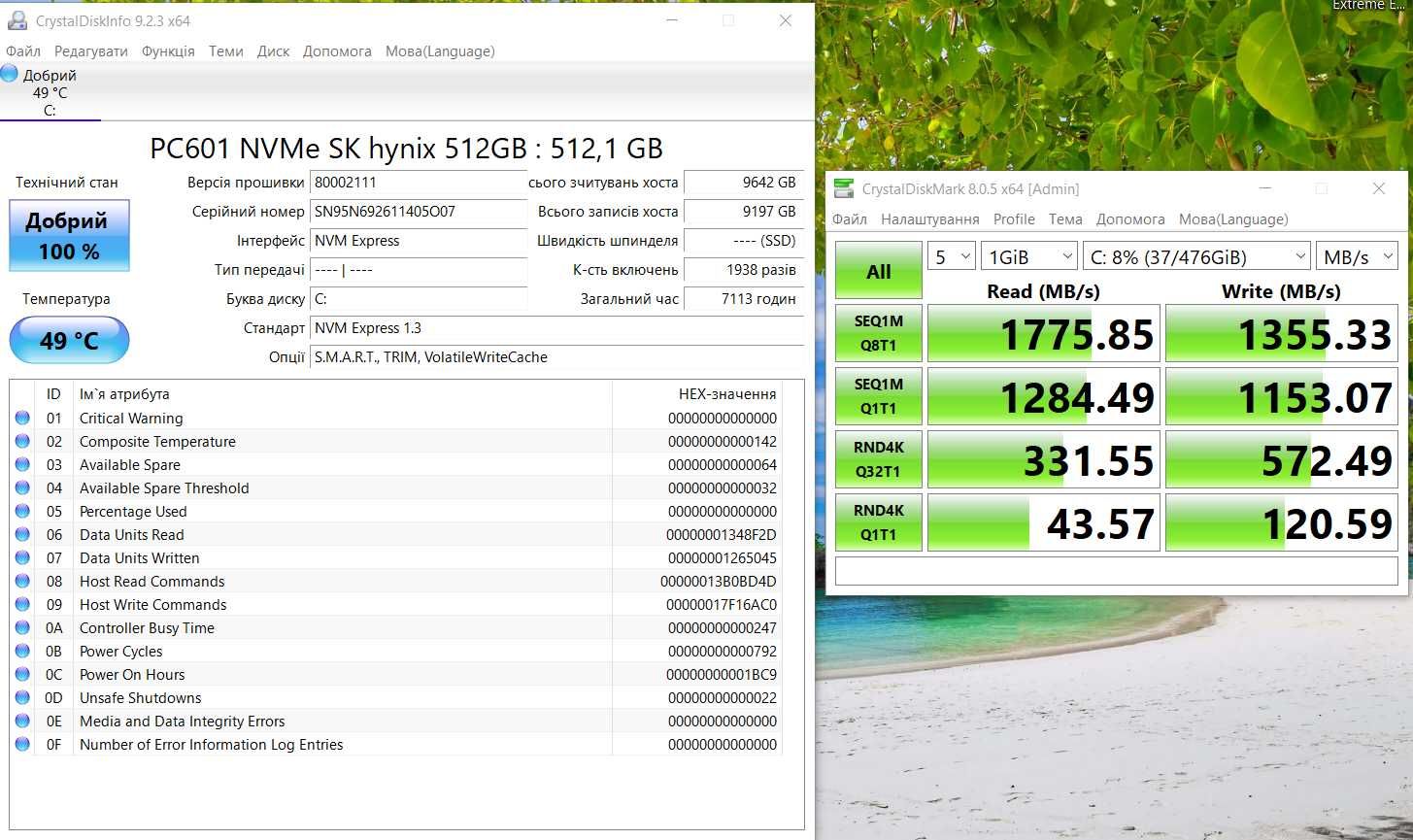Start the SEQ1M Q8T1 test
1413x840 pixels.
[879, 333]
